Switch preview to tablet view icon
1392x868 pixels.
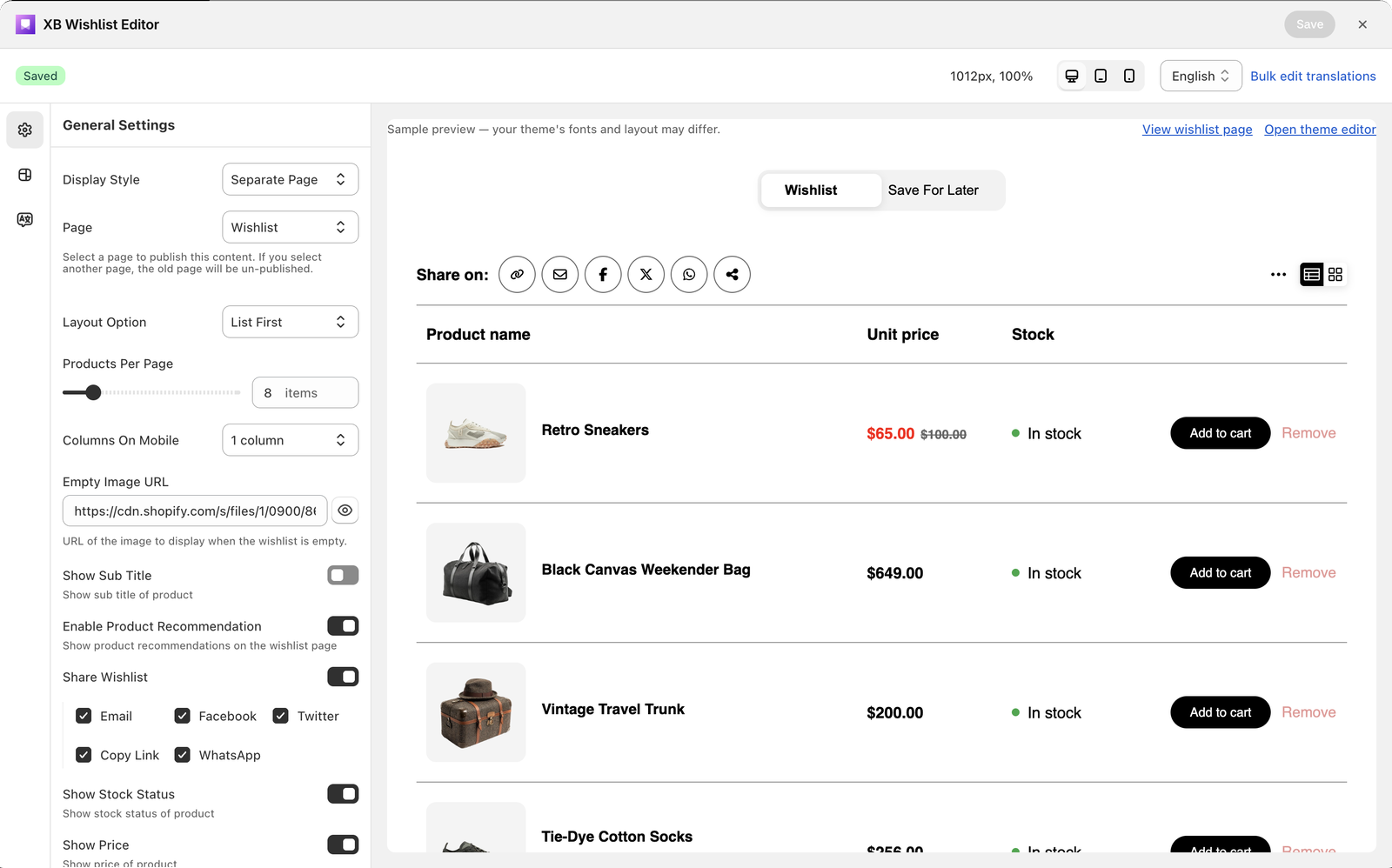click(1101, 76)
